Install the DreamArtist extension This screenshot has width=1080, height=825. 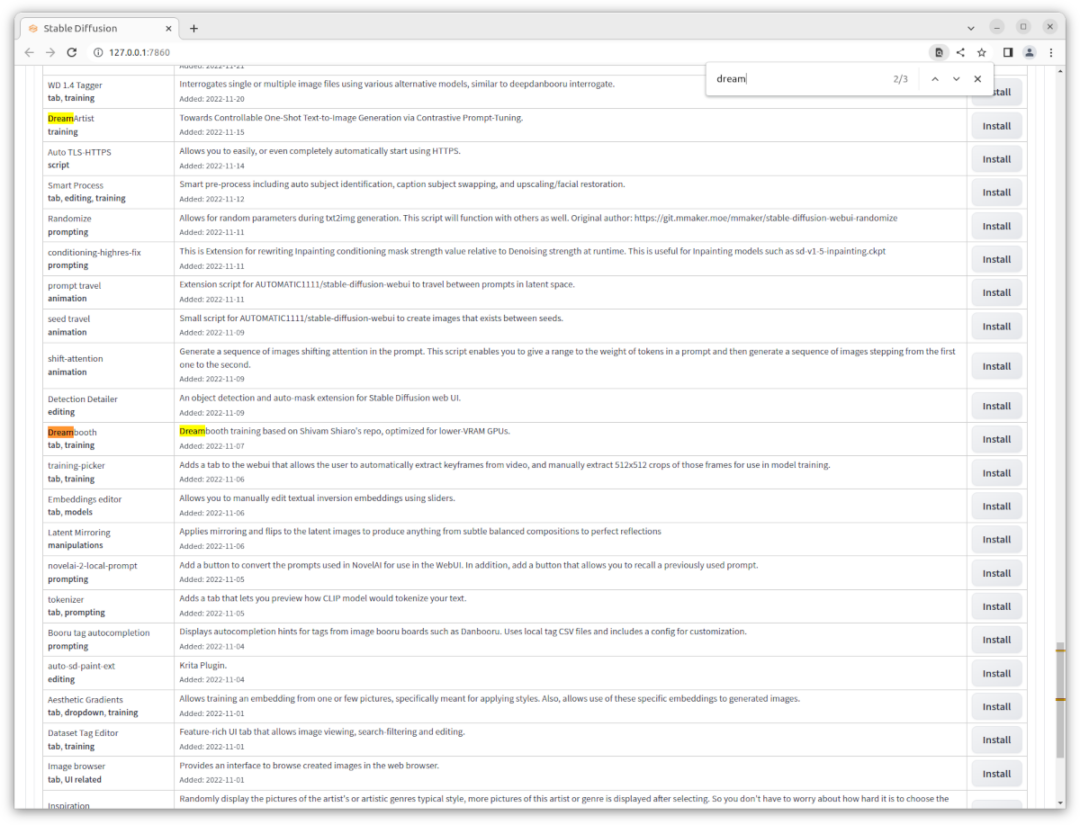tap(996, 126)
